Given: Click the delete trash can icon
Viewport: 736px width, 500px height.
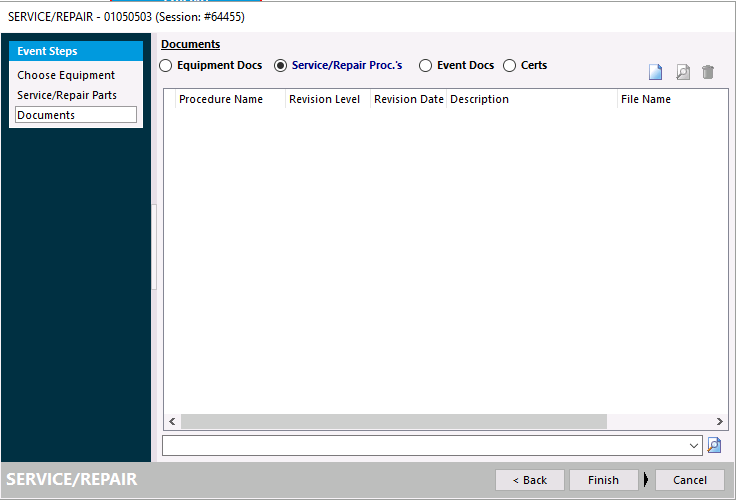Looking at the screenshot, I should coord(708,72).
